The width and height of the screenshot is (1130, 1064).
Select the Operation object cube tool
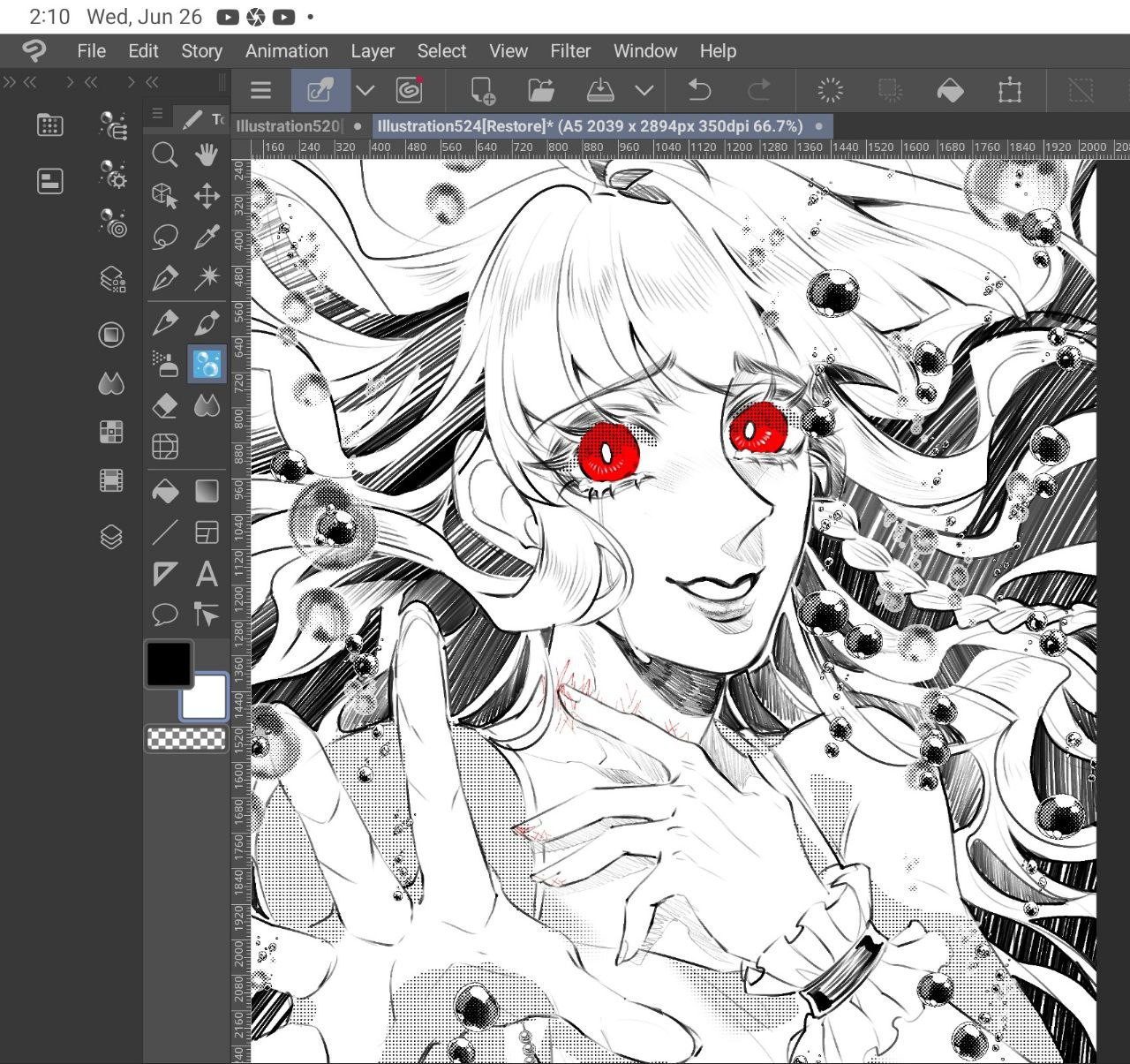[165, 195]
